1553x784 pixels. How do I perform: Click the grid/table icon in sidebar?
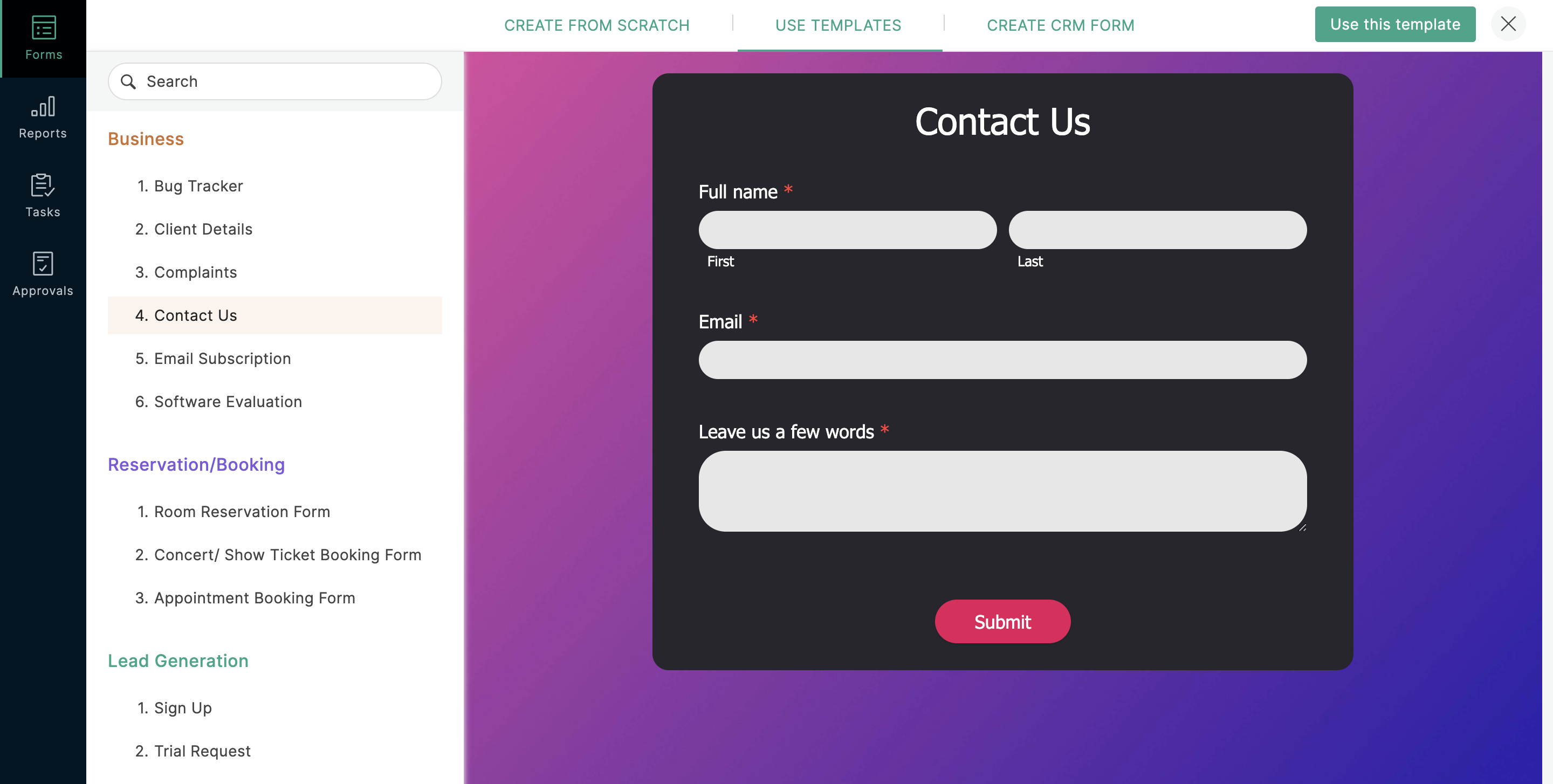[43, 26]
